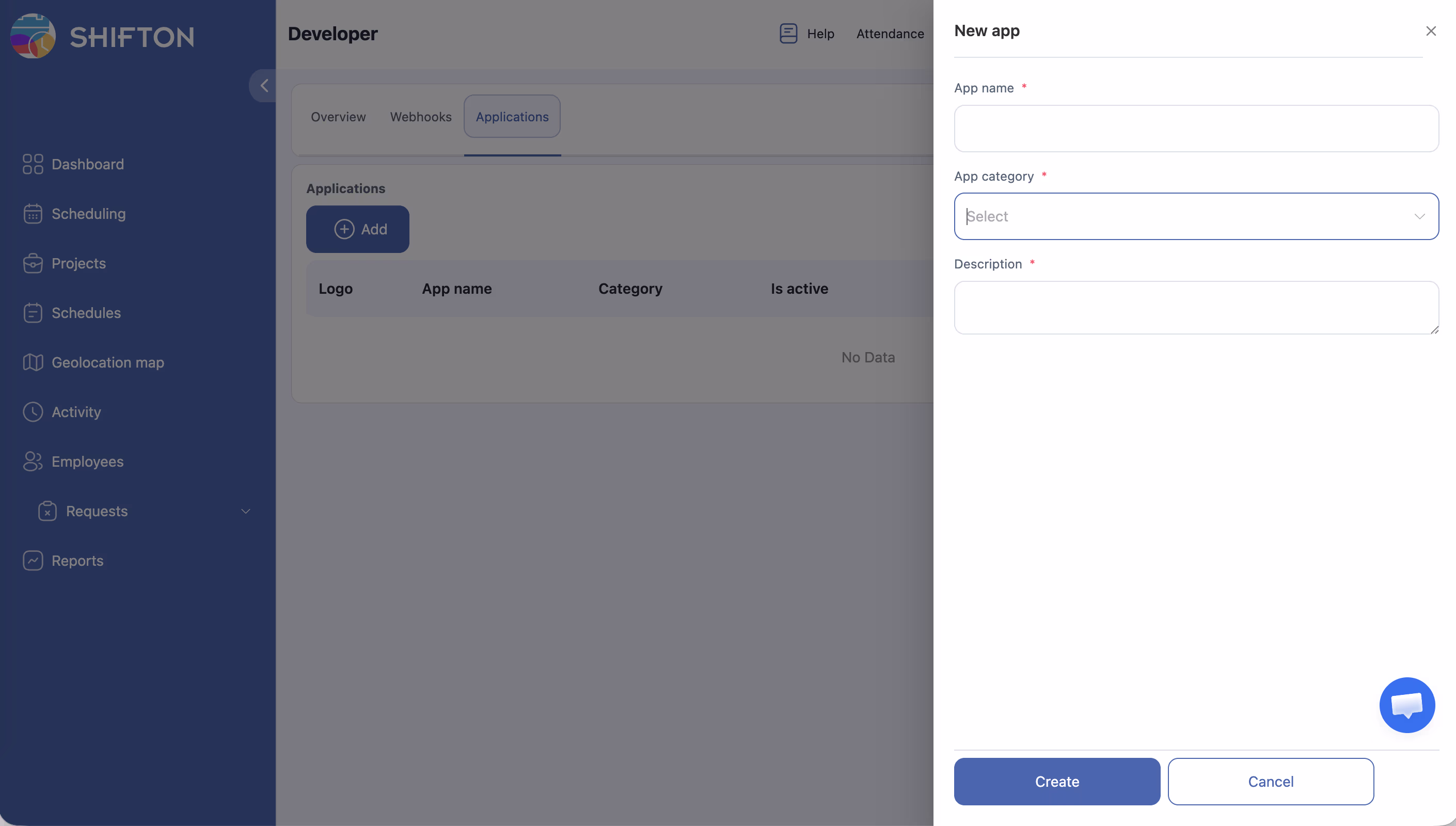The width and height of the screenshot is (1456, 826).
Task: Click the Projects briefcase icon
Action: [33, 263]
